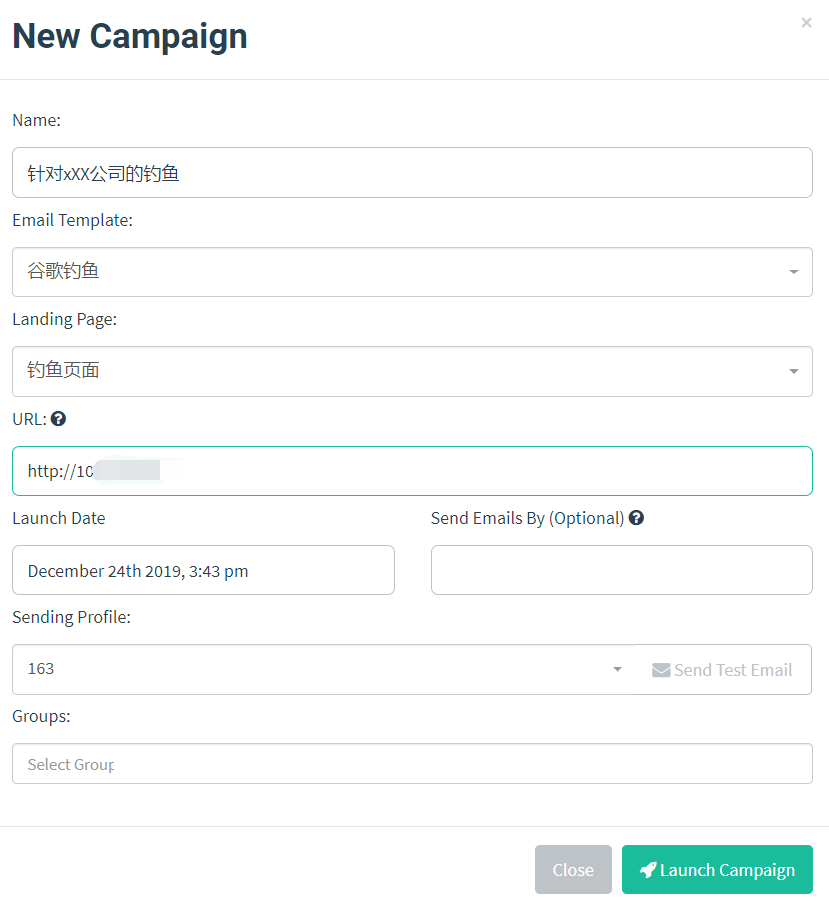829x901 pixels.
Task: Click the Launch Campaign button text
Action: 727,870
